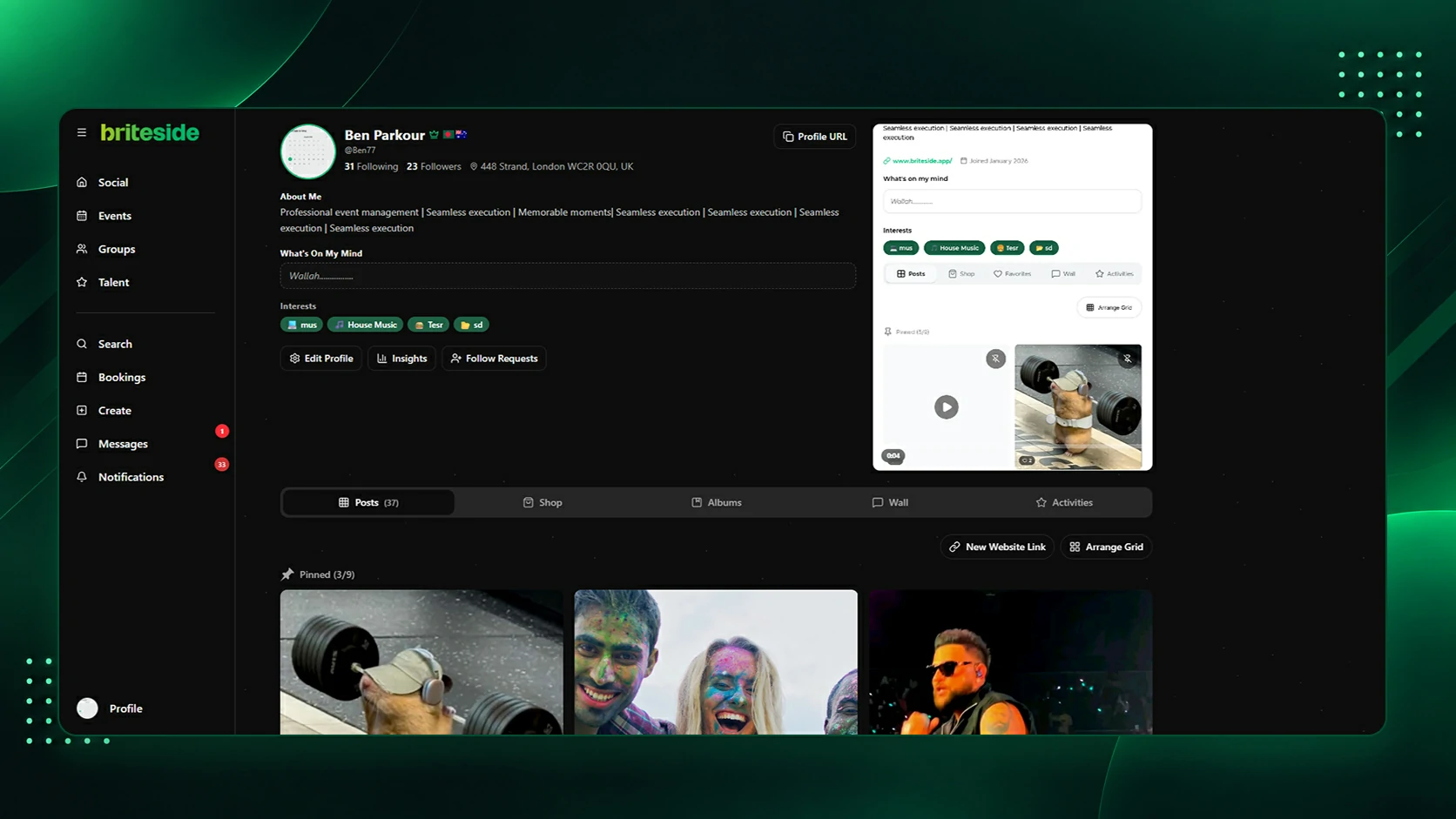The height and width of the screenshot is (819, 1456).
Task: Click the dark Arrange Grid button
Action: pyautogui.click(x=1106, y=547)
